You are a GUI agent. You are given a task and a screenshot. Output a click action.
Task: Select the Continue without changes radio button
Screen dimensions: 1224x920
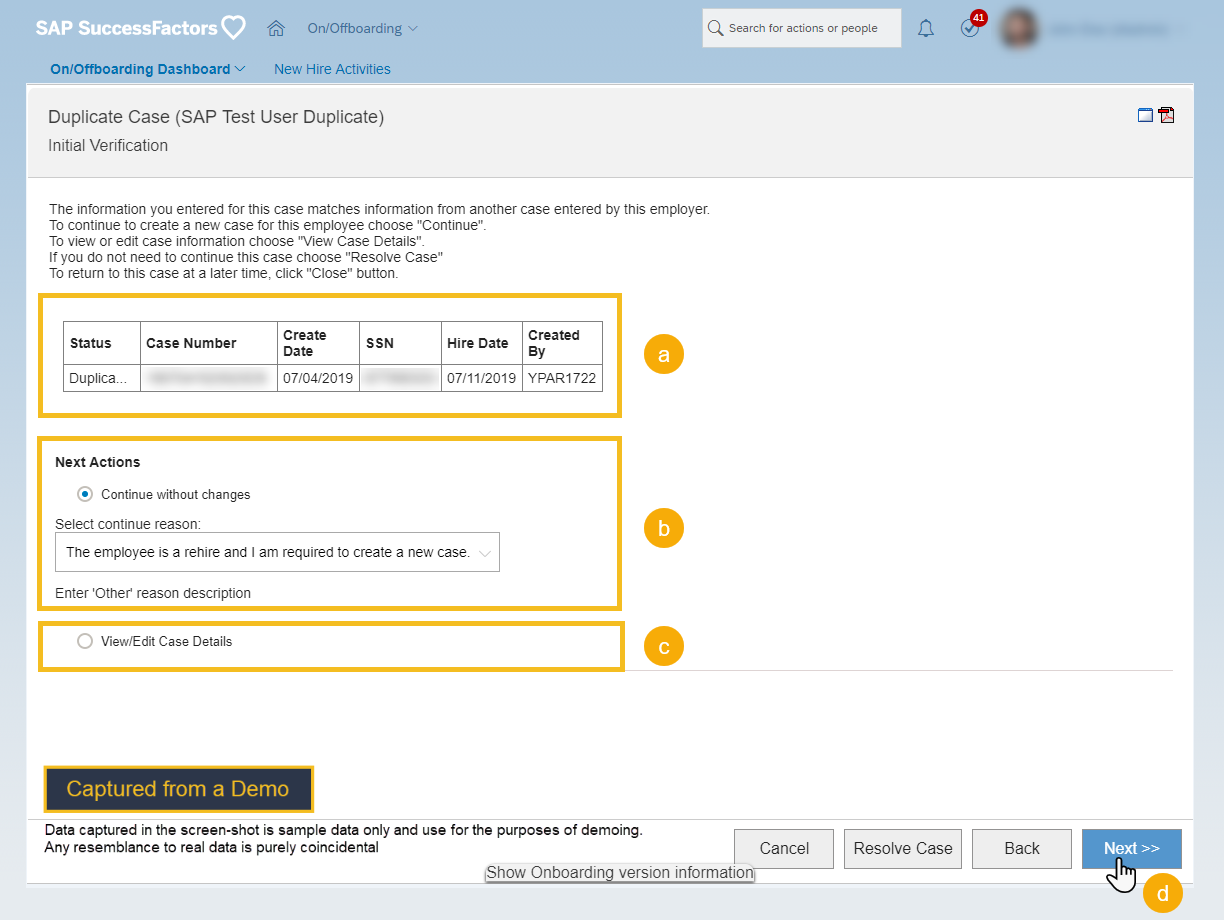pos(85,494)
